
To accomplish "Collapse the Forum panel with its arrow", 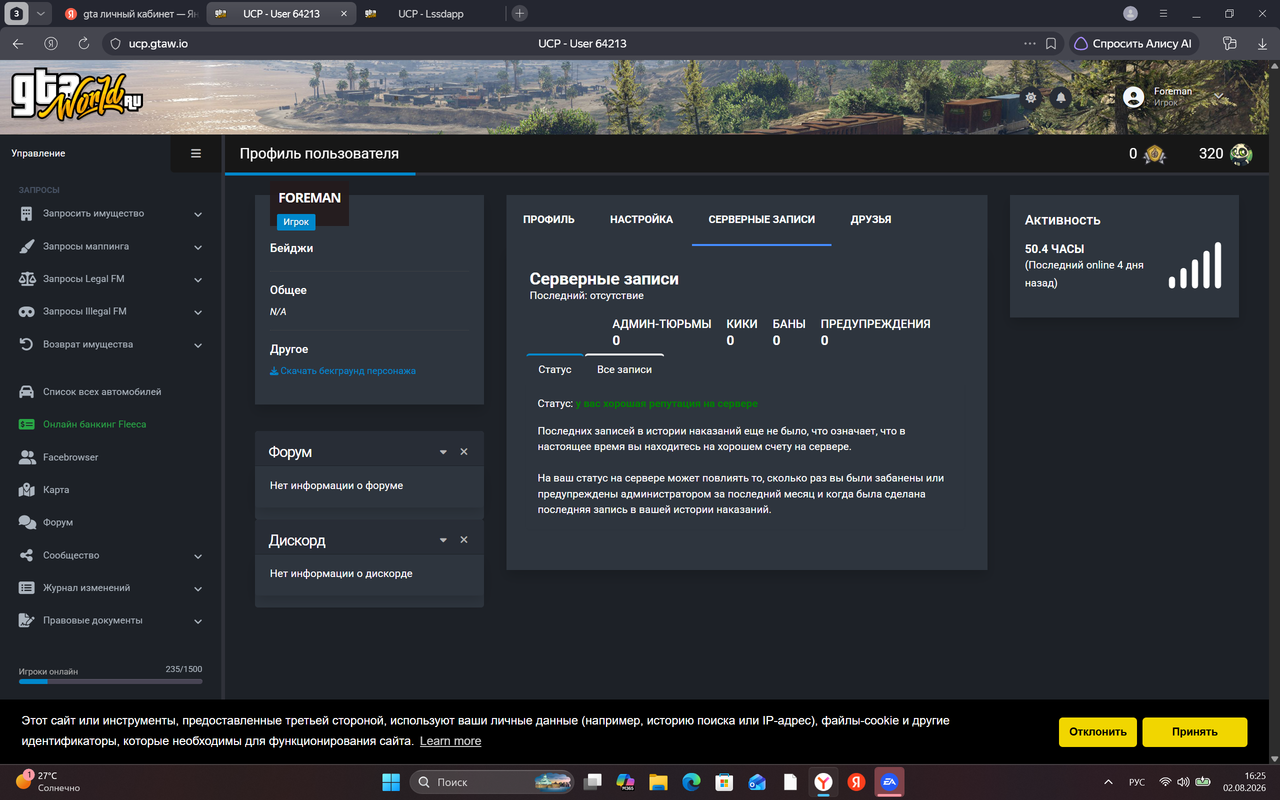I will tap(443, 452).
